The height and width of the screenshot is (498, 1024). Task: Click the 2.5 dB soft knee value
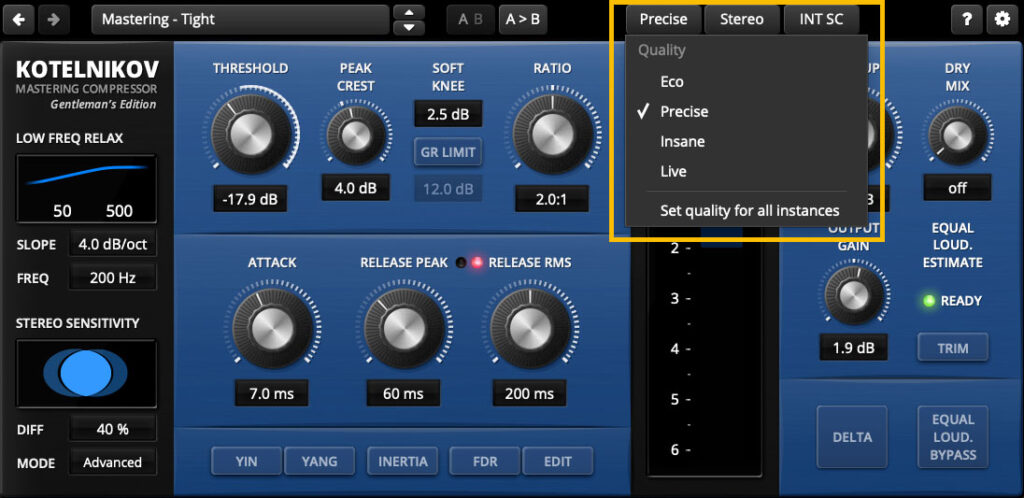click(448, 114)
